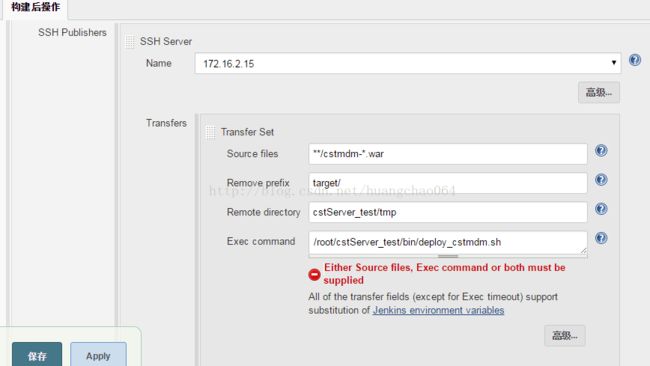The width and height of the screenshot is (650, 366).
Task: Expand the SSH Server 高级 options
Action: (599, 92)
